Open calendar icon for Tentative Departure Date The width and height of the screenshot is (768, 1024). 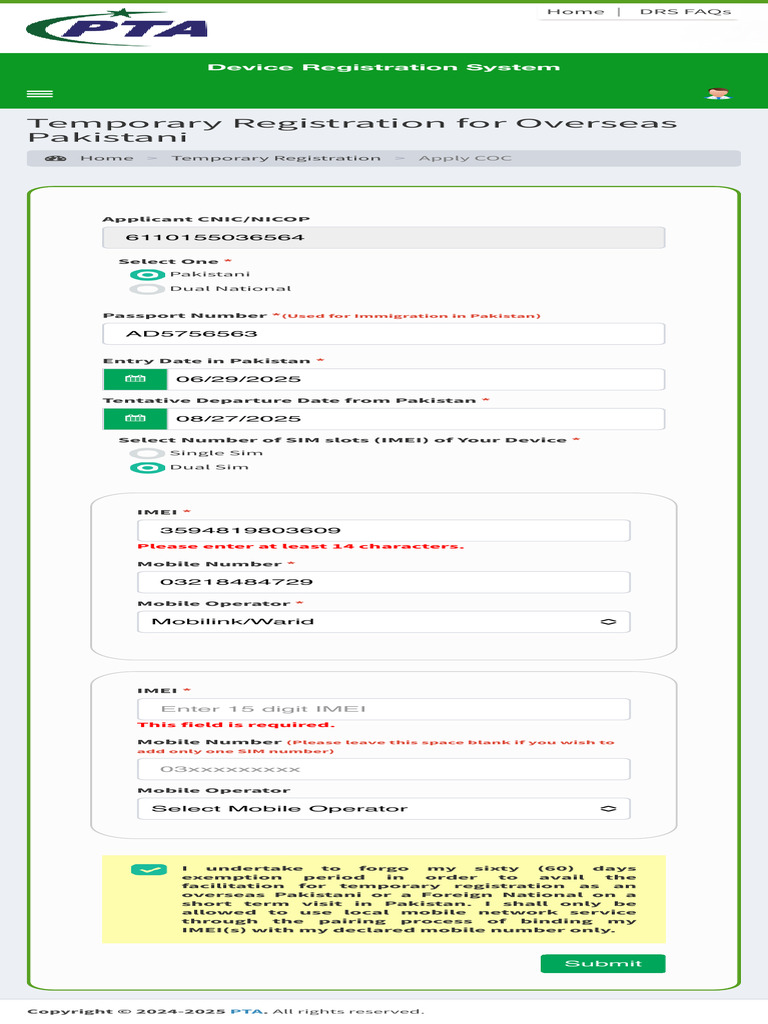click(x=135, y=419)
